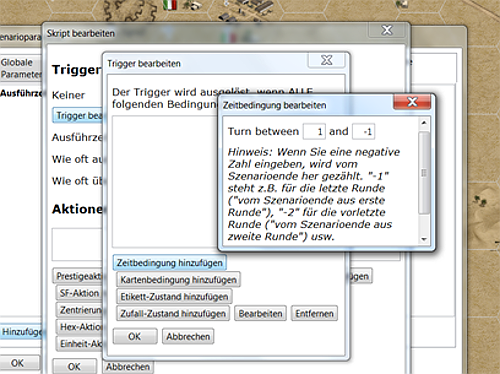Click the scrollbar up arrow in hint box

[x=424, y=123]
